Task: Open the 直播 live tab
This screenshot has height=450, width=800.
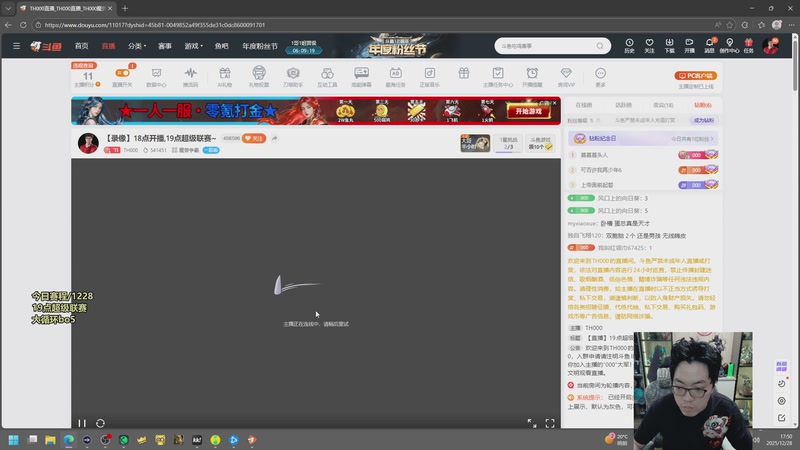Action: (108, 46)
